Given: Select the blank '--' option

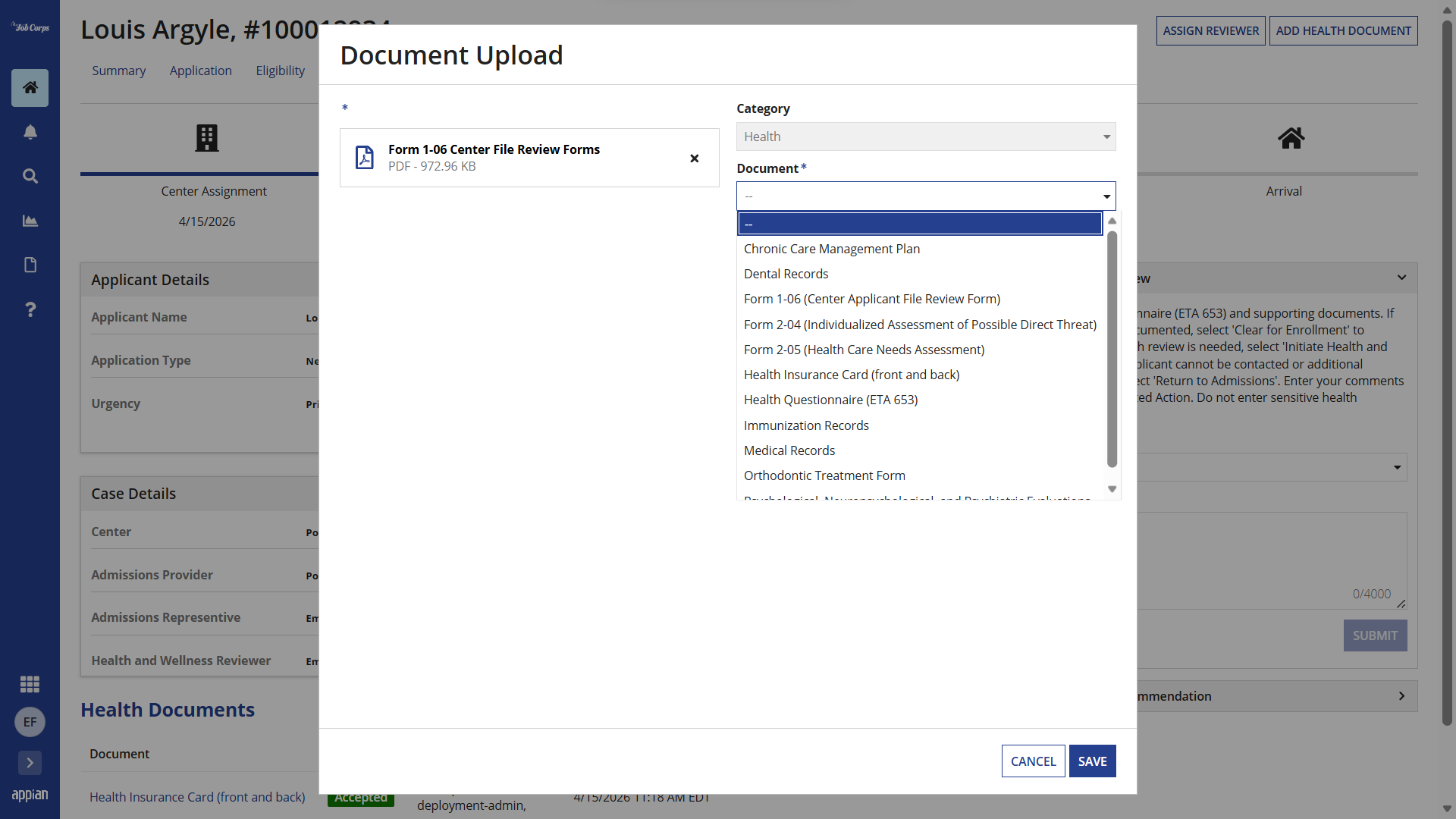Looking at the screenshot, I should (x=920, y=224).
